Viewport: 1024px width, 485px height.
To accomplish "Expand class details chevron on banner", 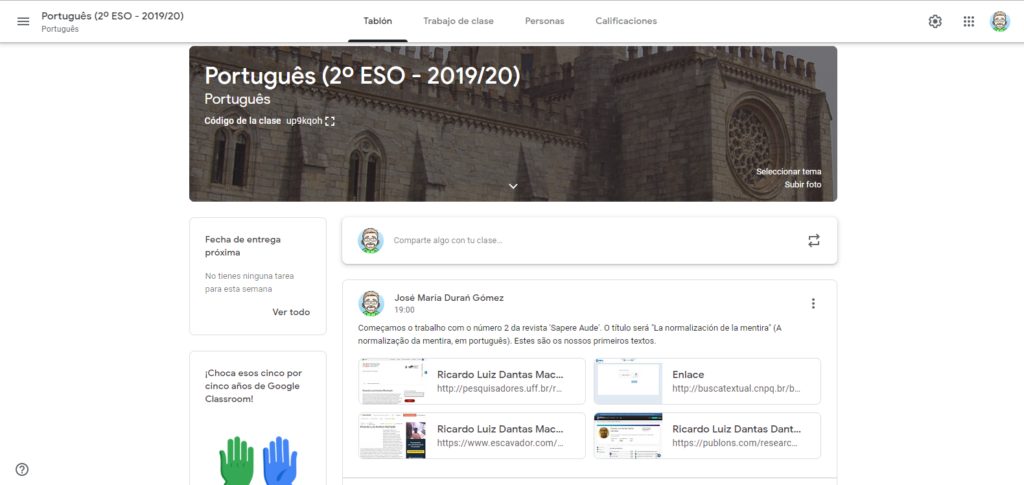I will pos(513,186).
